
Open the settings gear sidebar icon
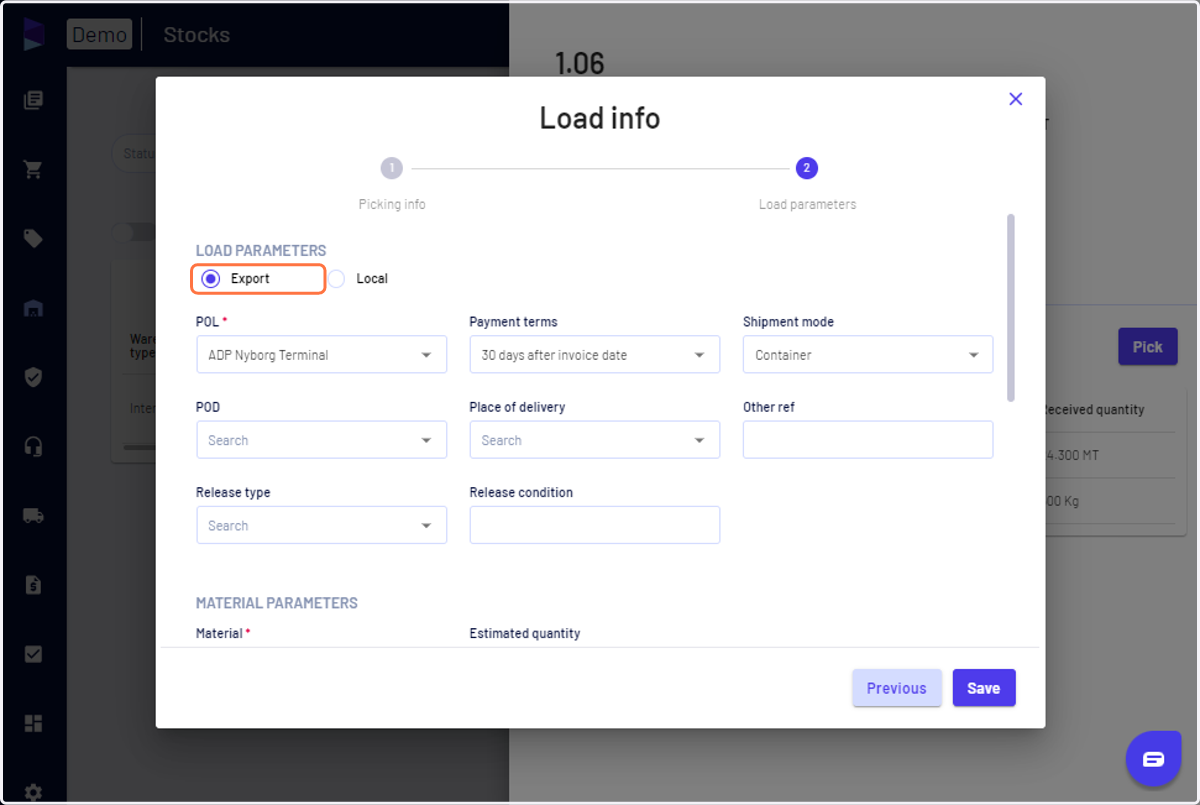[33, 791]
